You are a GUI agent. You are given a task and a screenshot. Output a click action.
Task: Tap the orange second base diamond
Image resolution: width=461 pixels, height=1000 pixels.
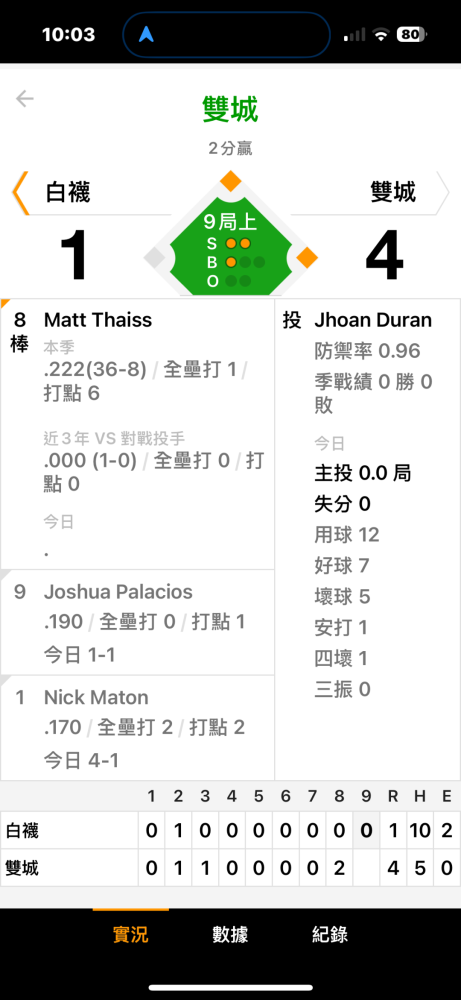pos(231,181)
